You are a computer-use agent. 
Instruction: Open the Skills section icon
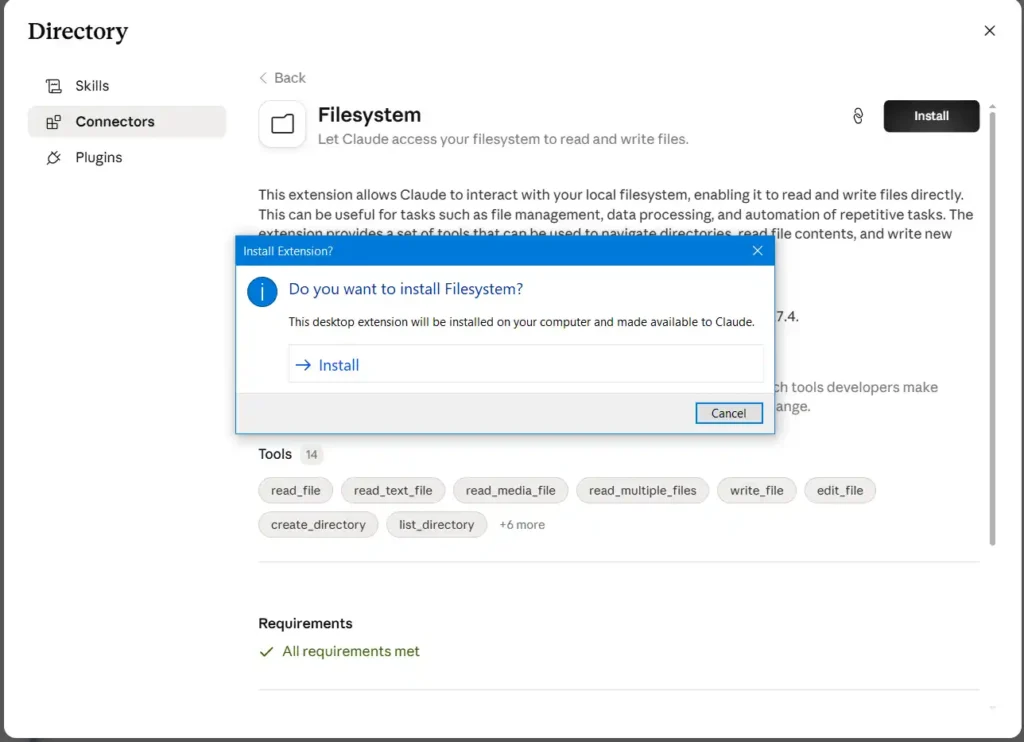[x=54, y=86]
